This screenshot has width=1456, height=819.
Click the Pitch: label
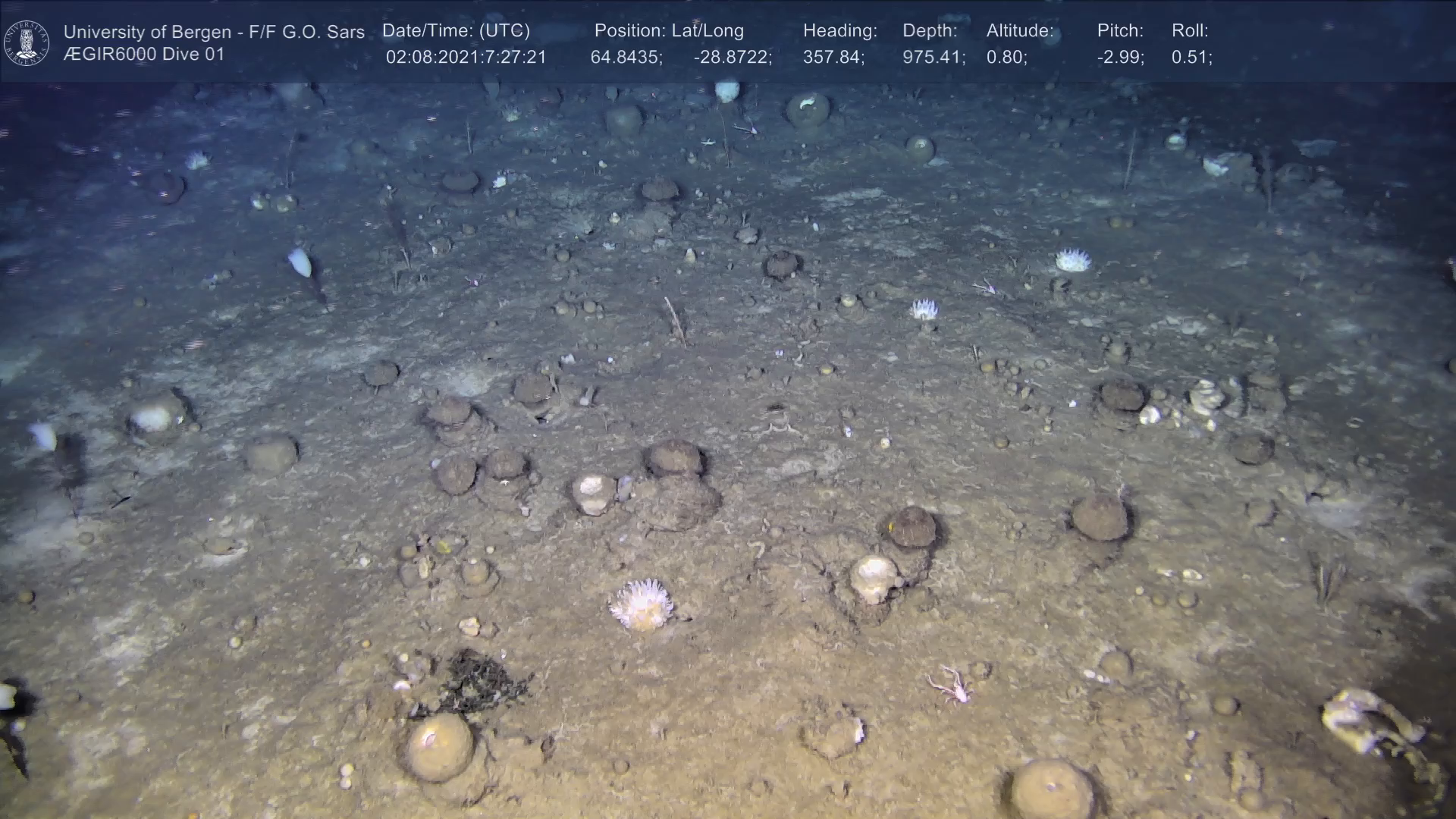(x=1119, y=31)
